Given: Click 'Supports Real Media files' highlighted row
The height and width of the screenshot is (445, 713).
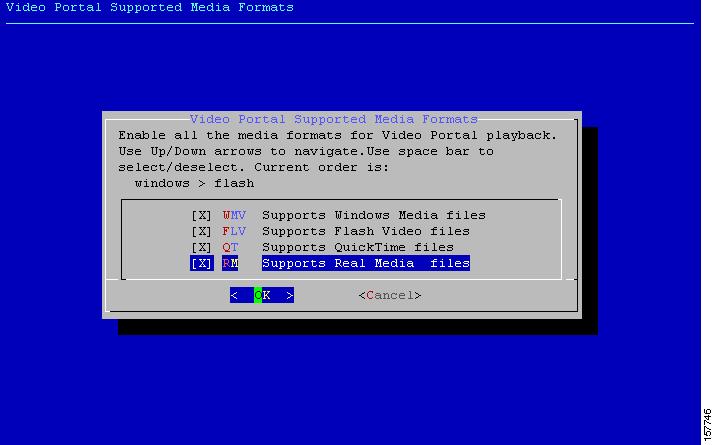Looking at the screenshot, I should (366, 263).
